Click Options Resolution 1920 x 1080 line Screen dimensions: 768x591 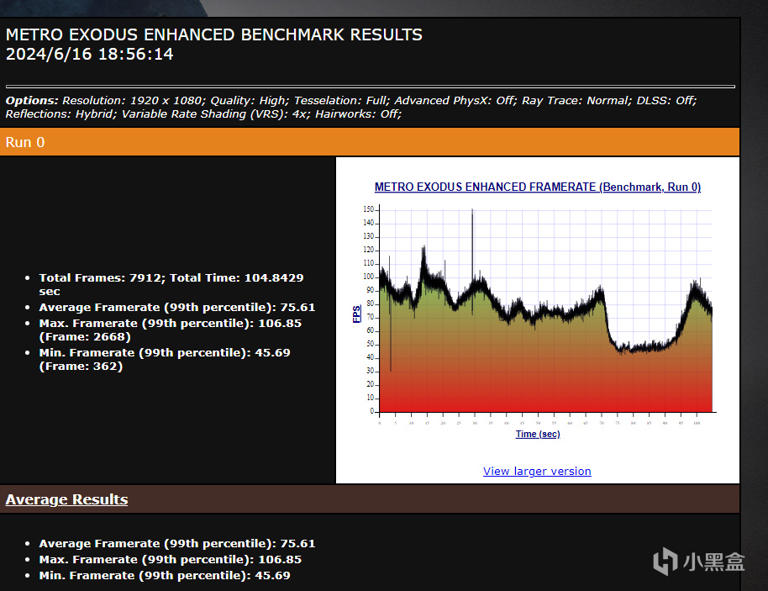click(x=351, y=100)
